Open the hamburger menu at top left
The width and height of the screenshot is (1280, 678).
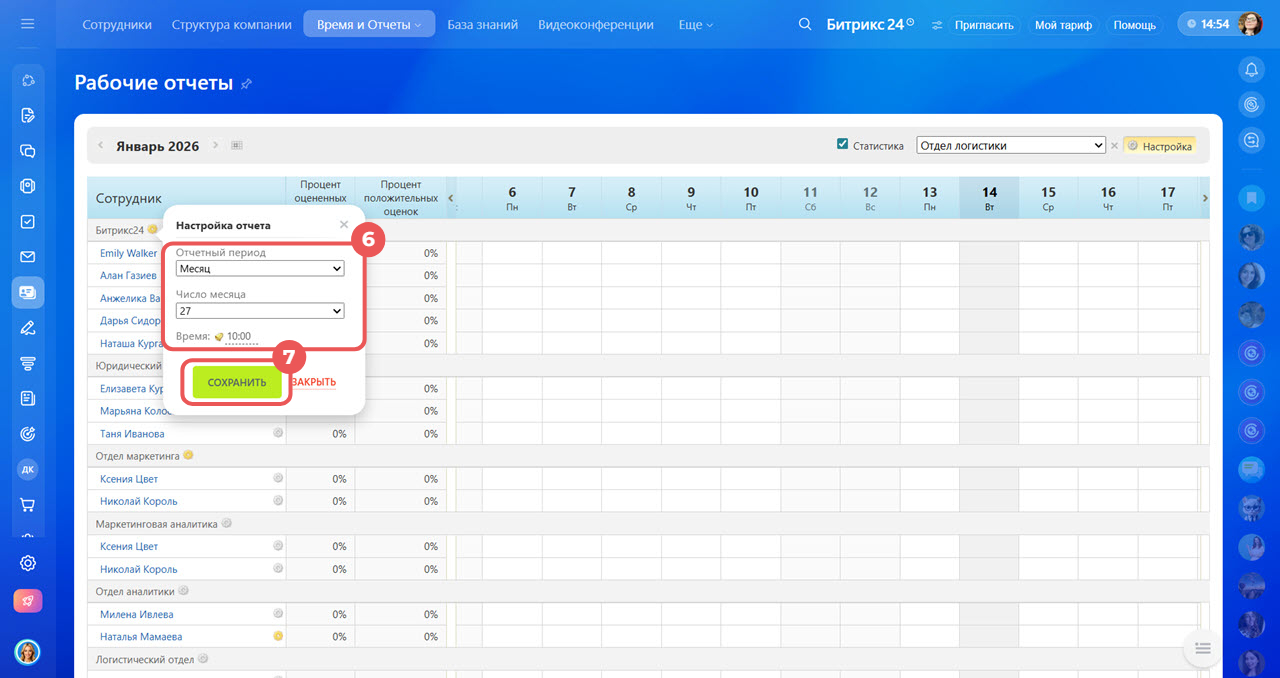[27, 24]
